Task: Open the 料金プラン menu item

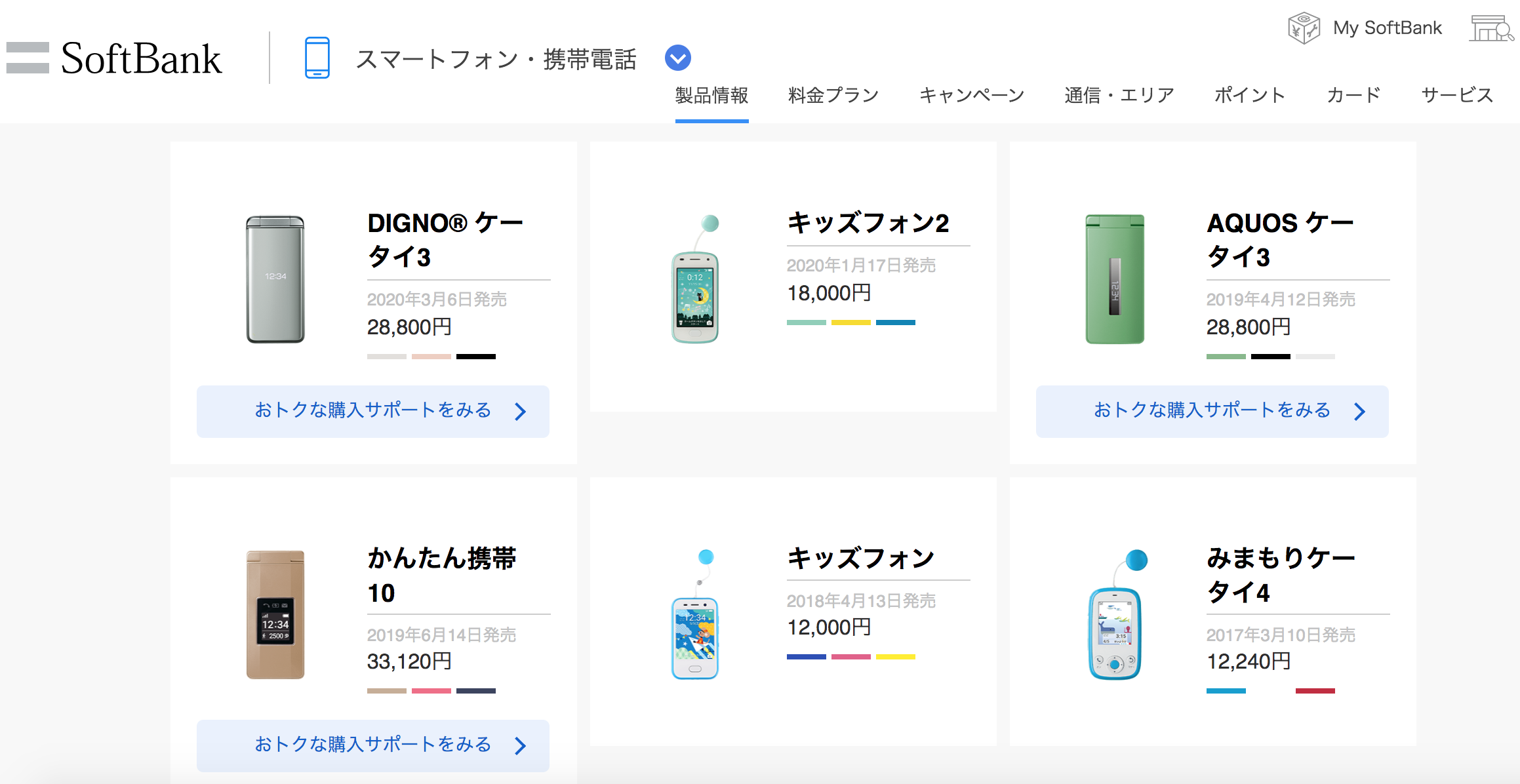Action: coord(833,96)
